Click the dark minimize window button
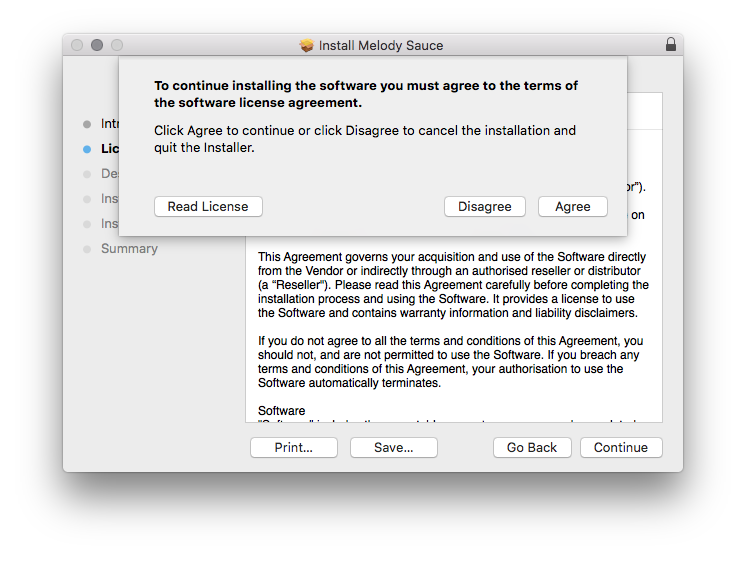 tap(97, 45)
